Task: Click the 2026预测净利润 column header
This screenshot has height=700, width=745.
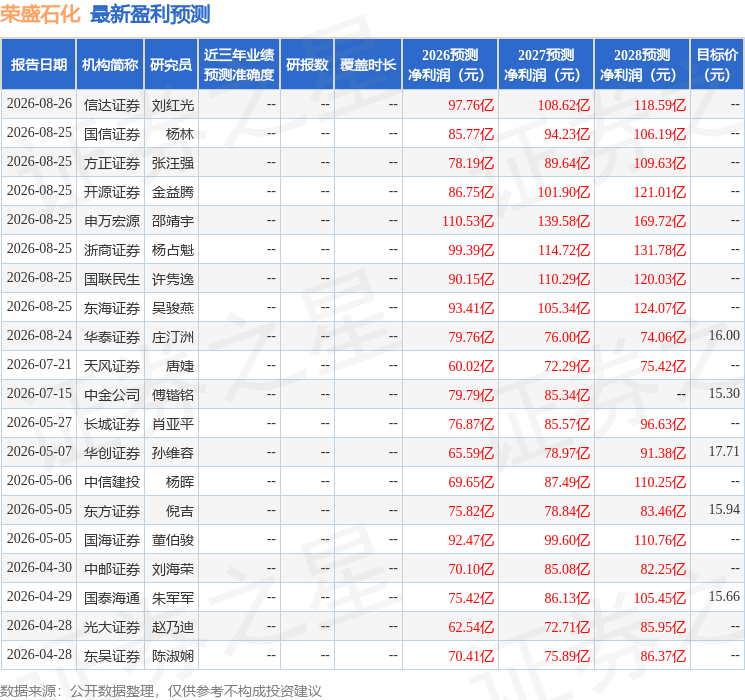Action: coord(450,65)
